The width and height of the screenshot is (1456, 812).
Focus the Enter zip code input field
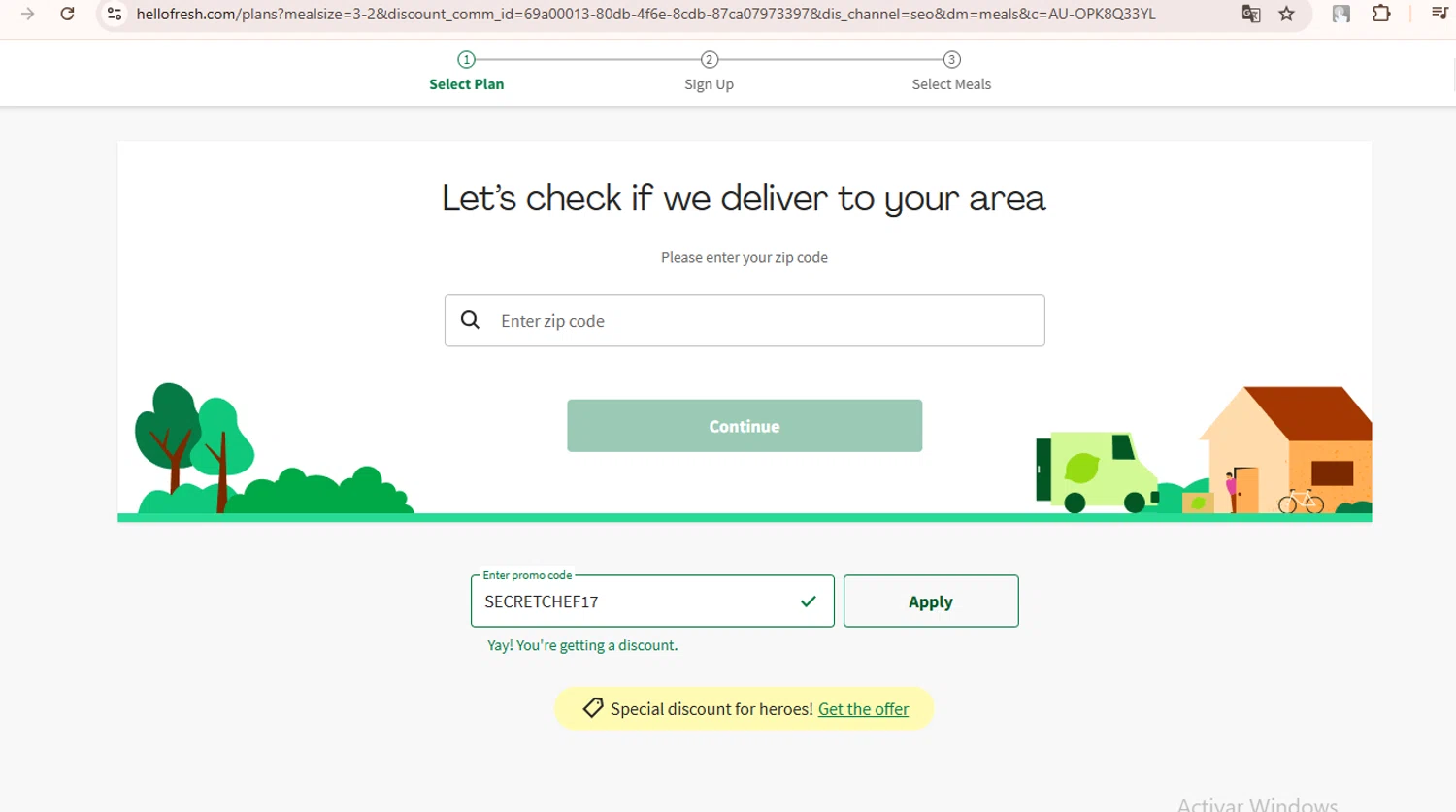pos(745,320)
